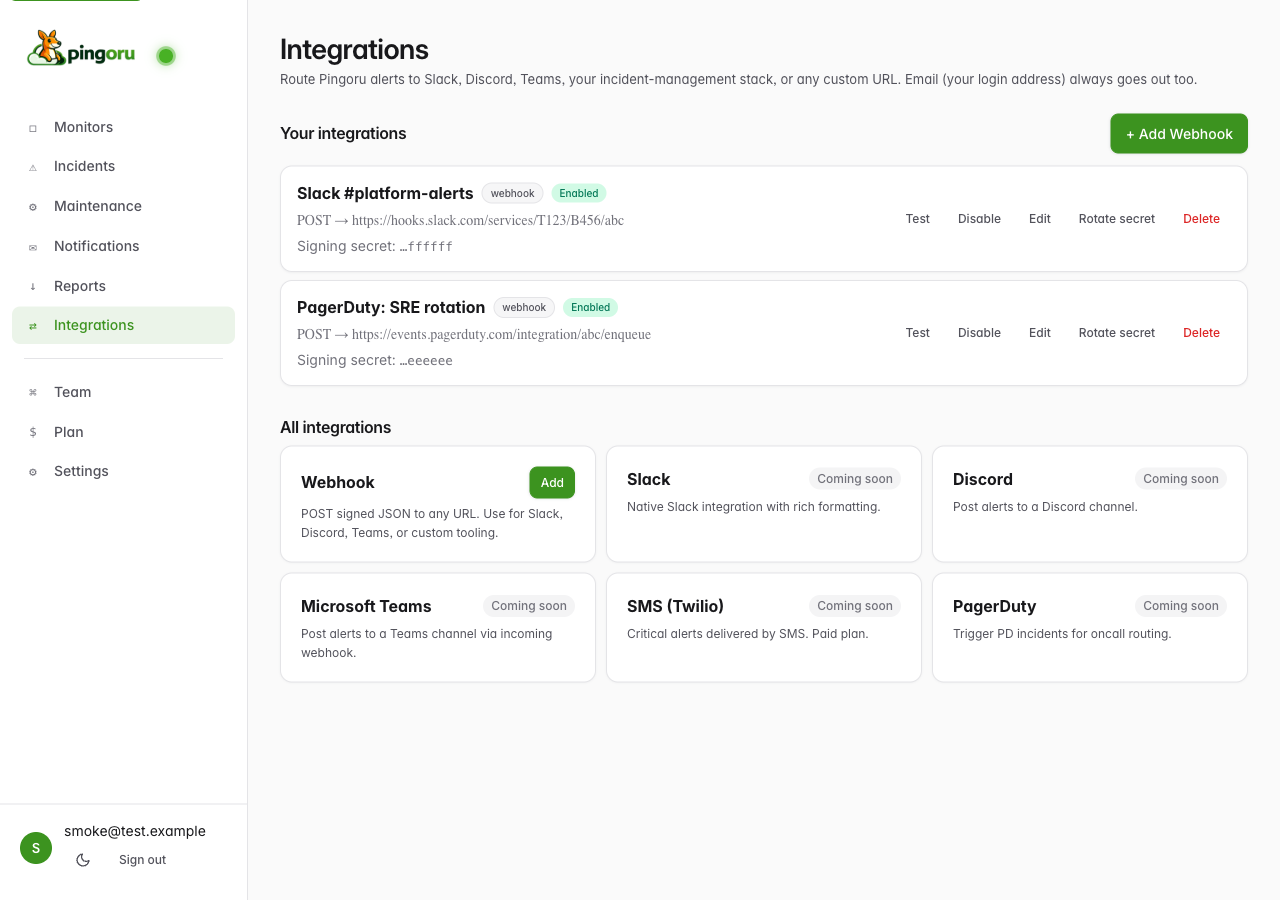The image size is (1280, 900).
Task: Toggle dark mode with the moon icon
Action: coord(83,859)
